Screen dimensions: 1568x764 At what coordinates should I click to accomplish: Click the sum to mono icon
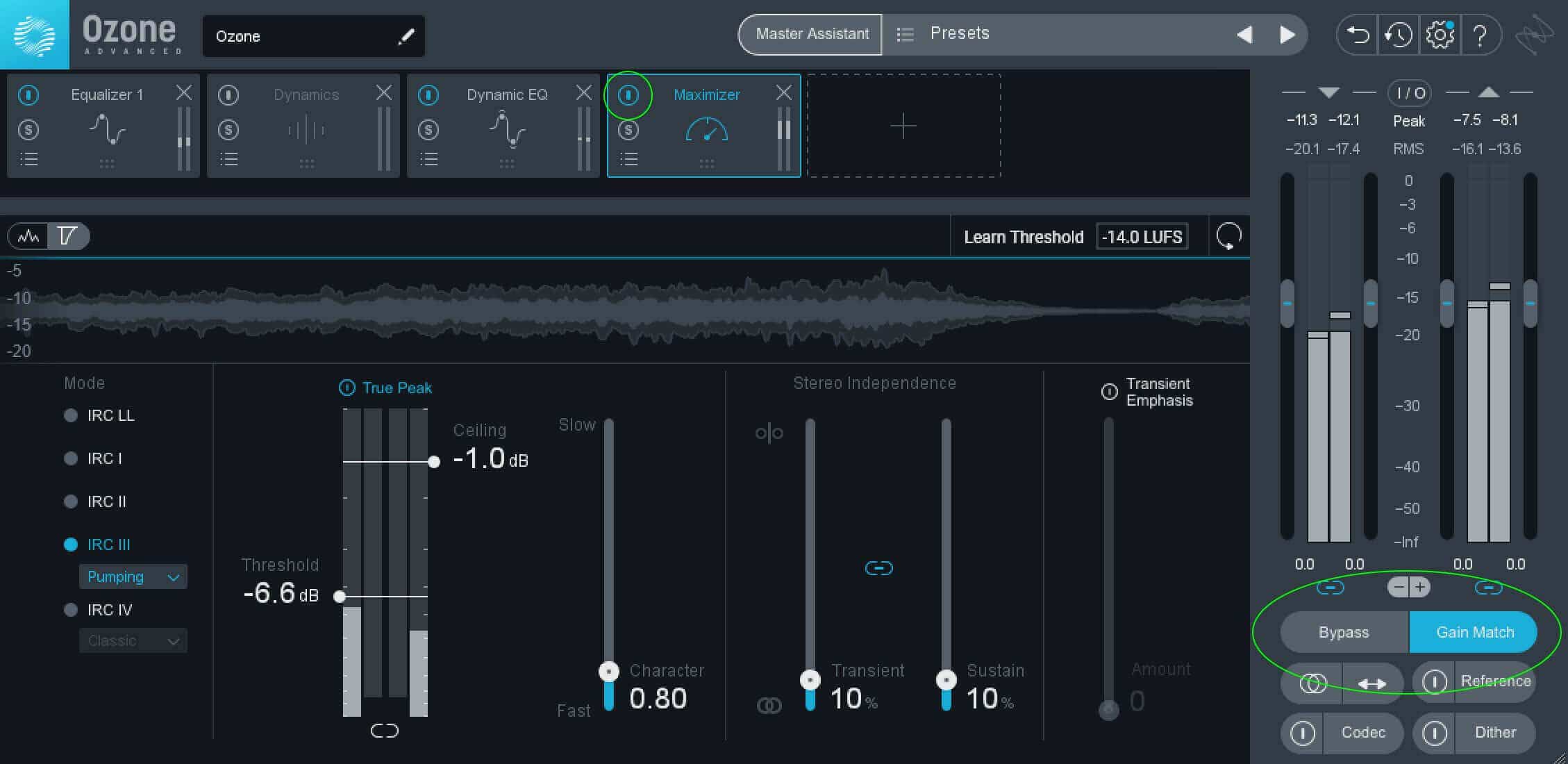(1312, 684)
